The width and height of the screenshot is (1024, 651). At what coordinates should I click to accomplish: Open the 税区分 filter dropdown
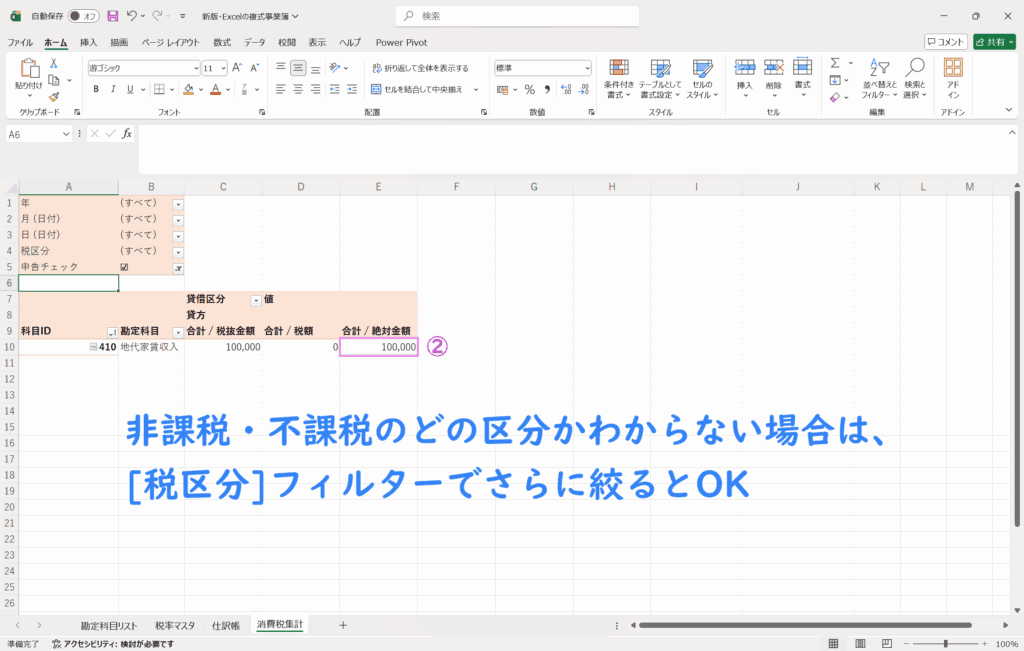[178, 251]
